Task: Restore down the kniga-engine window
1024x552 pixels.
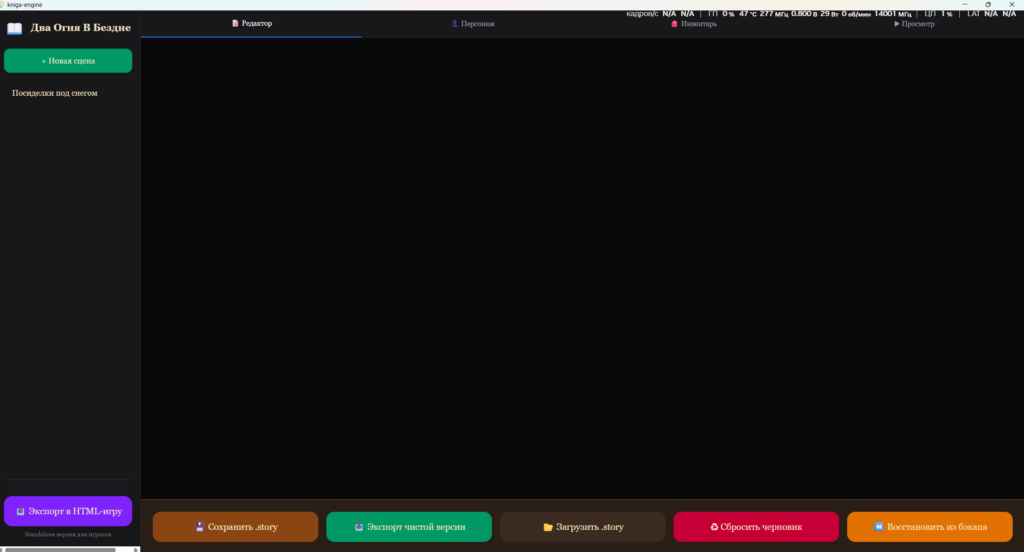Action: [x=988, y=4]
